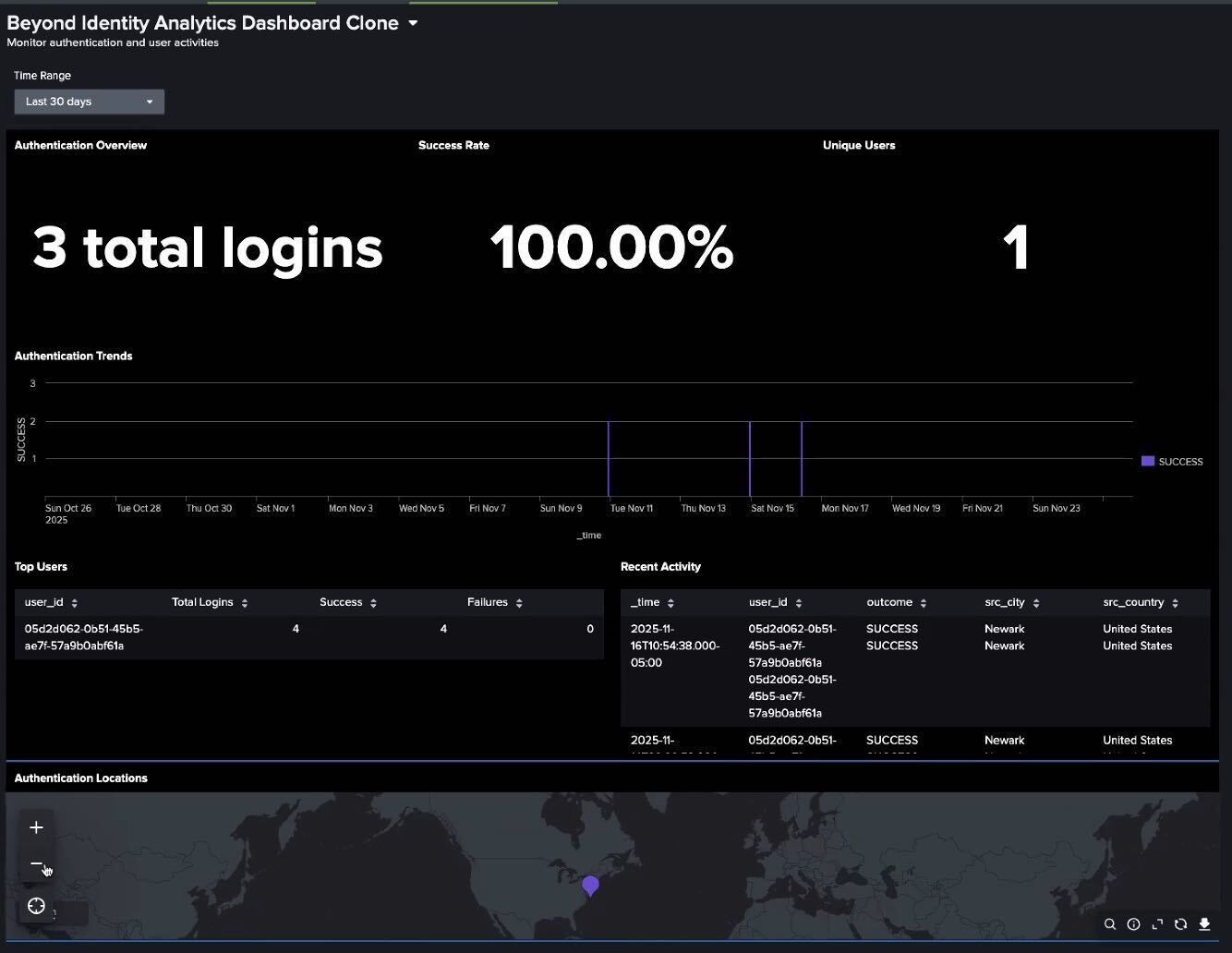The height and width of the screenshot is (953, 1232).
Task: Expand the dashboard title dropdown arrow
Action: (x=413, y=23)
